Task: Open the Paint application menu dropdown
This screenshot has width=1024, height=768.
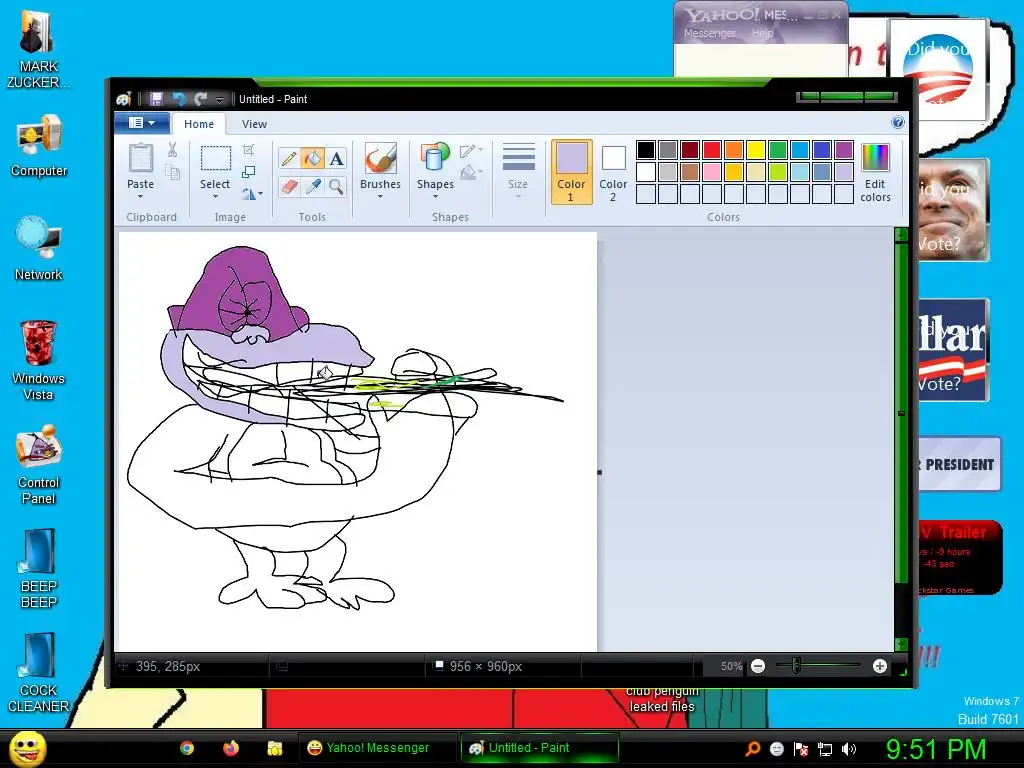Action: pos(142,123)
